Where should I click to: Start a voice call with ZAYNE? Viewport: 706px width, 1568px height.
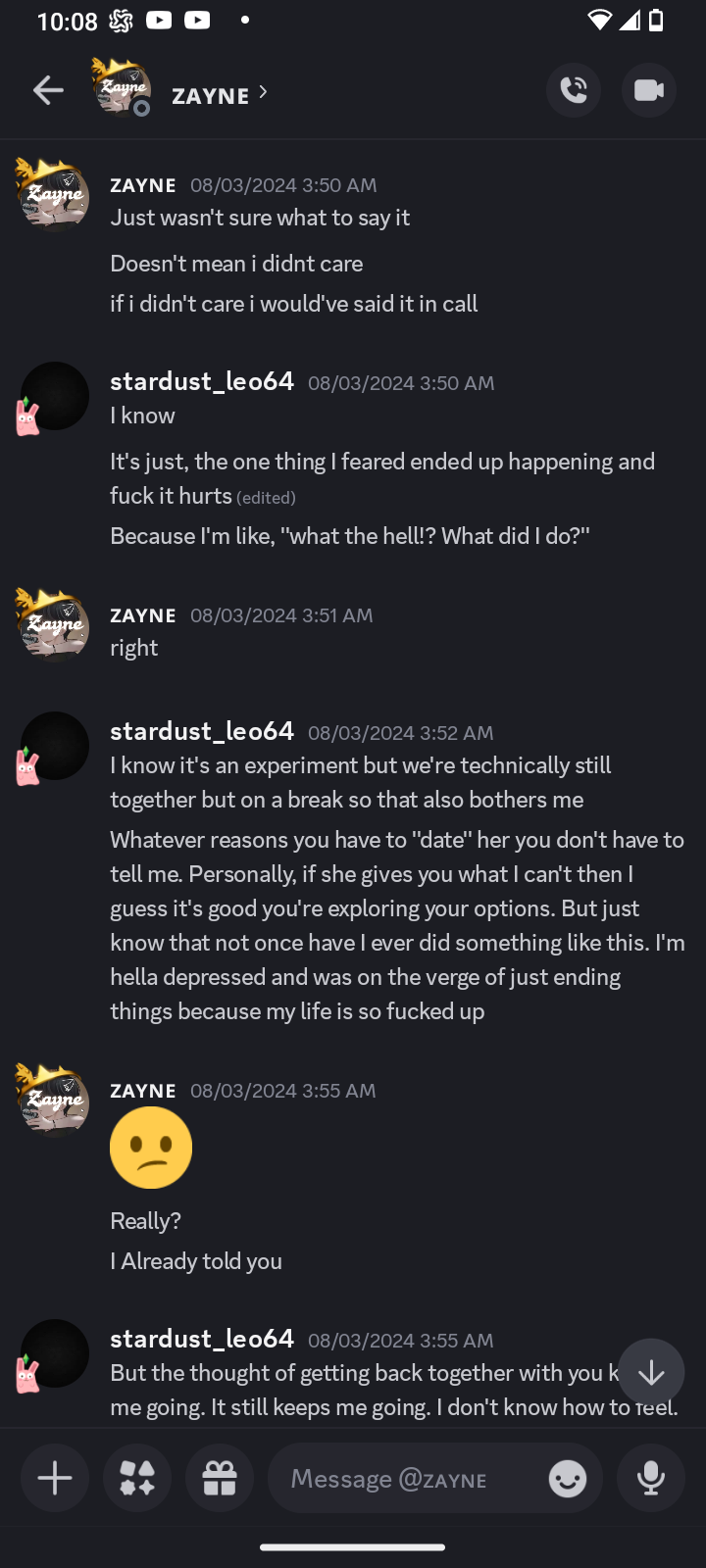click(x=574, y=91)
